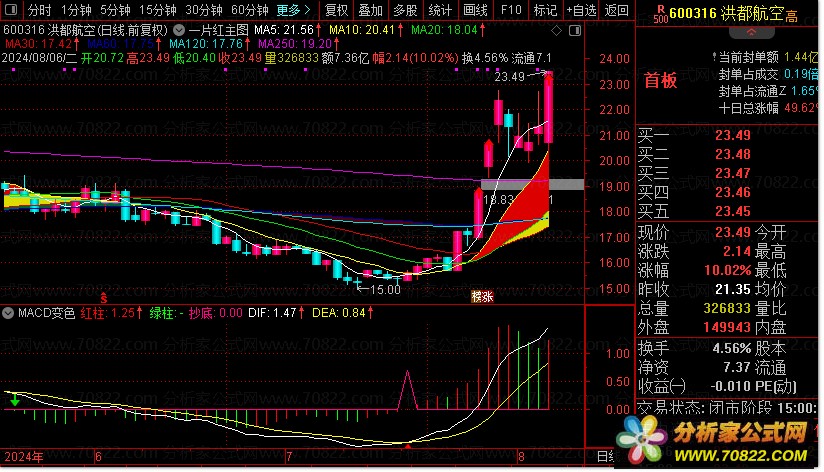Click the 买五 price 23.45
The height and width of the screenshot is (472, 824).
pyautogui.click(x=733, y=211)
